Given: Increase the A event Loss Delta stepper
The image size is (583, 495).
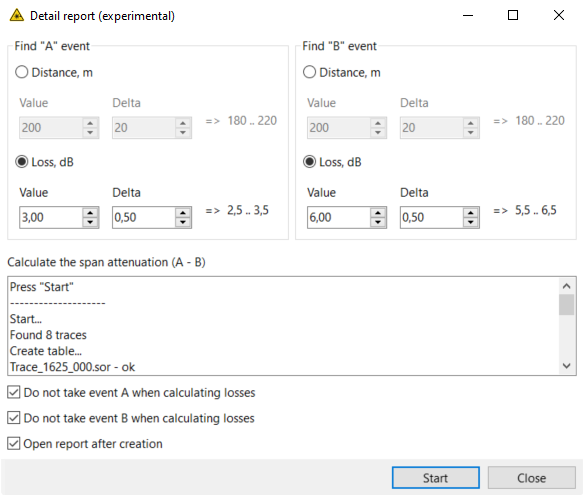Looking at the screenshot, I should coord(183,213).
